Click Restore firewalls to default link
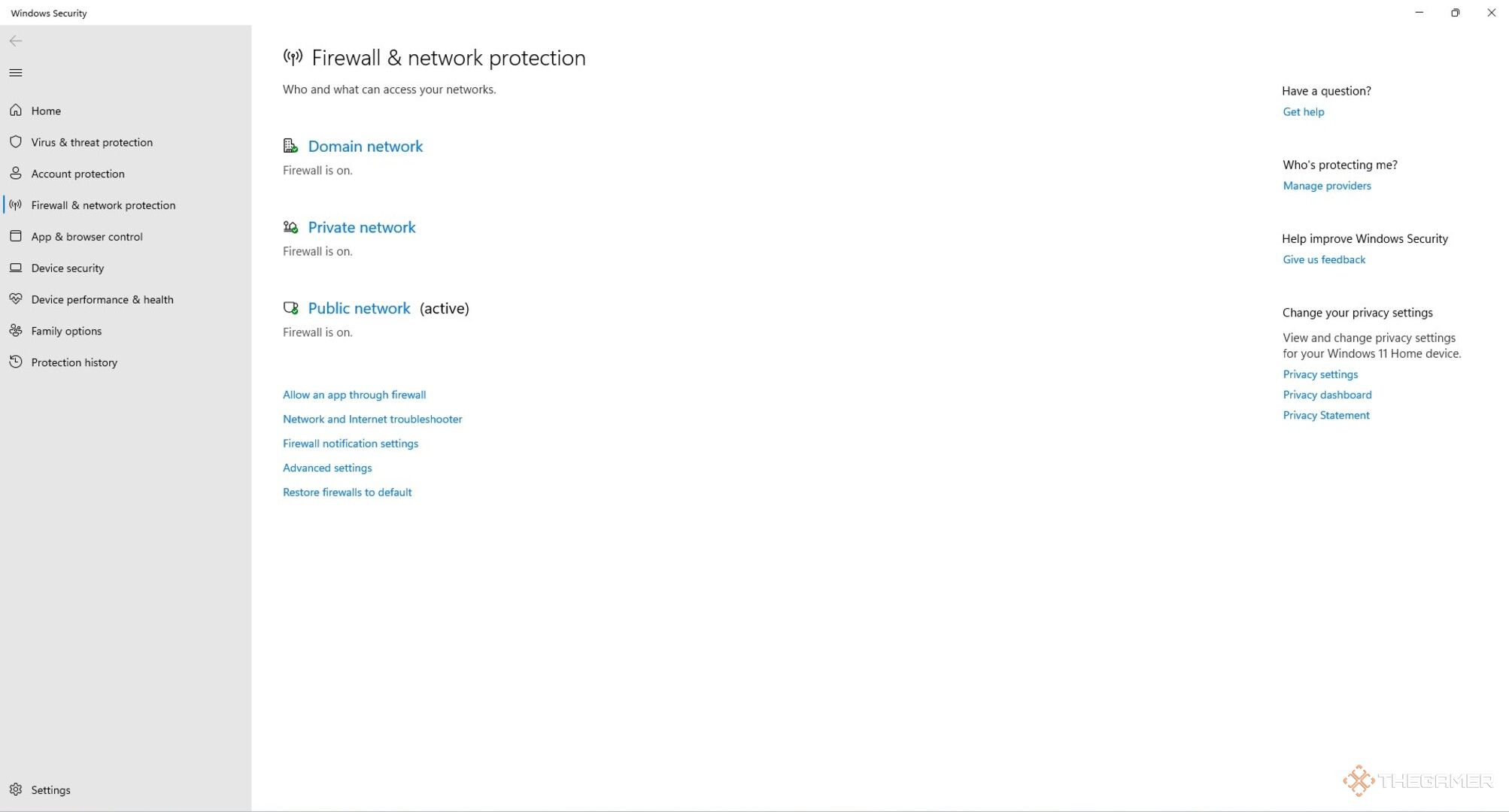The image size is (1509, 812). tap(347, 492)
